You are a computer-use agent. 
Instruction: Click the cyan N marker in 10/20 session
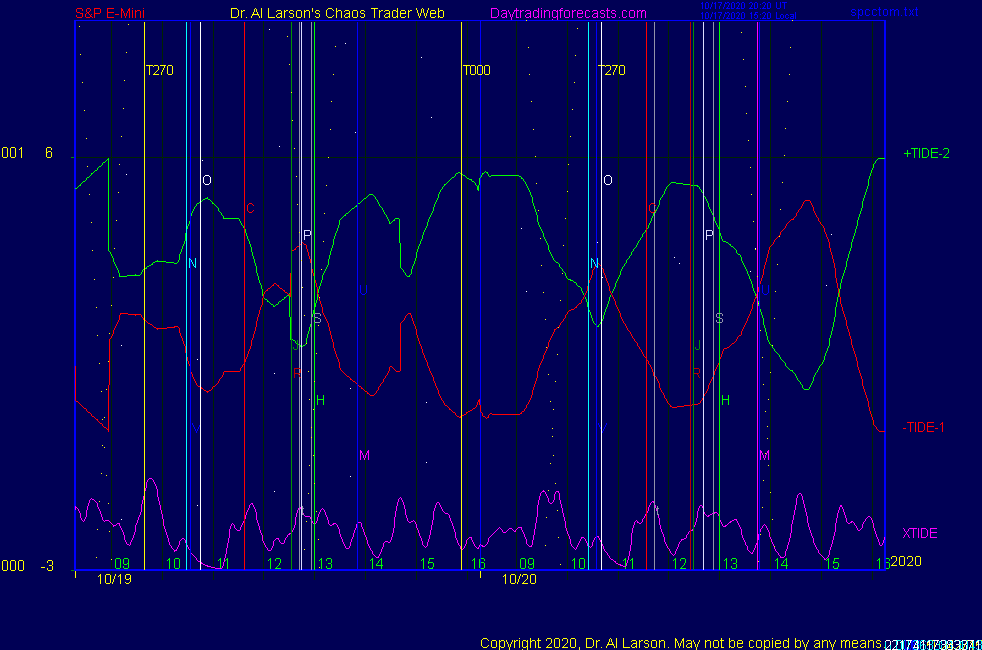[594, 264]
